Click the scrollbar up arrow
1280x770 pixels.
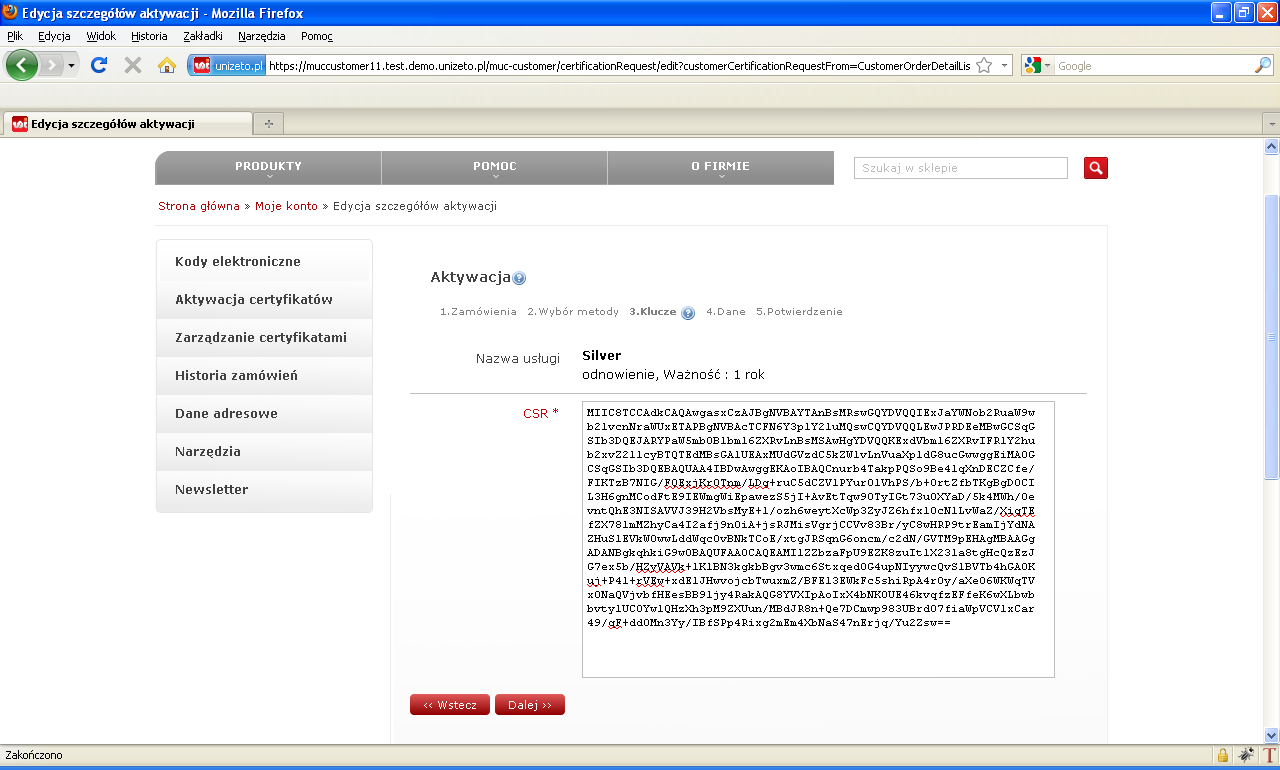pyautogui.click(x=1271, y=146)
